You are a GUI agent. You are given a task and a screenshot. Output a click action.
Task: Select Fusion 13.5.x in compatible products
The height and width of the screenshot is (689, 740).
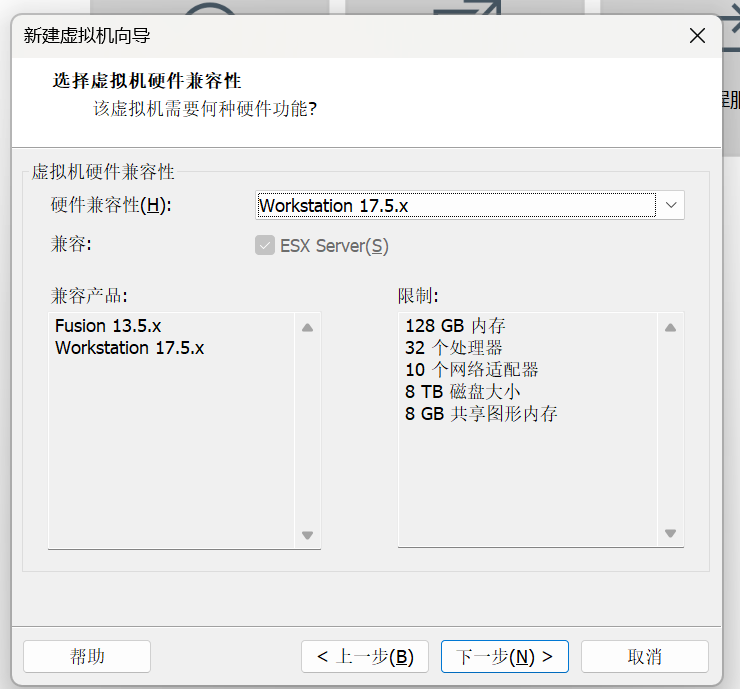[108, 326]
